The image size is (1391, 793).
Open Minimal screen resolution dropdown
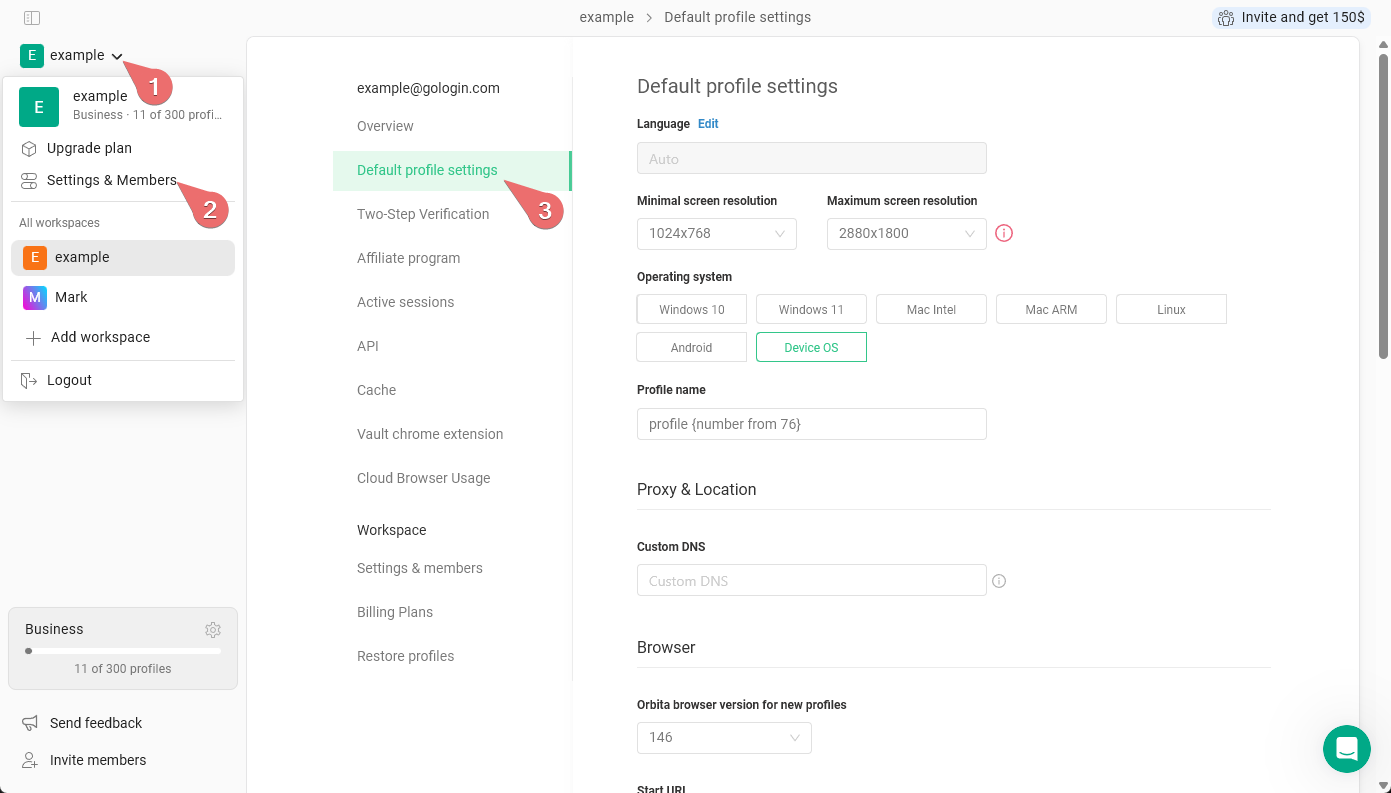point(717,234)
